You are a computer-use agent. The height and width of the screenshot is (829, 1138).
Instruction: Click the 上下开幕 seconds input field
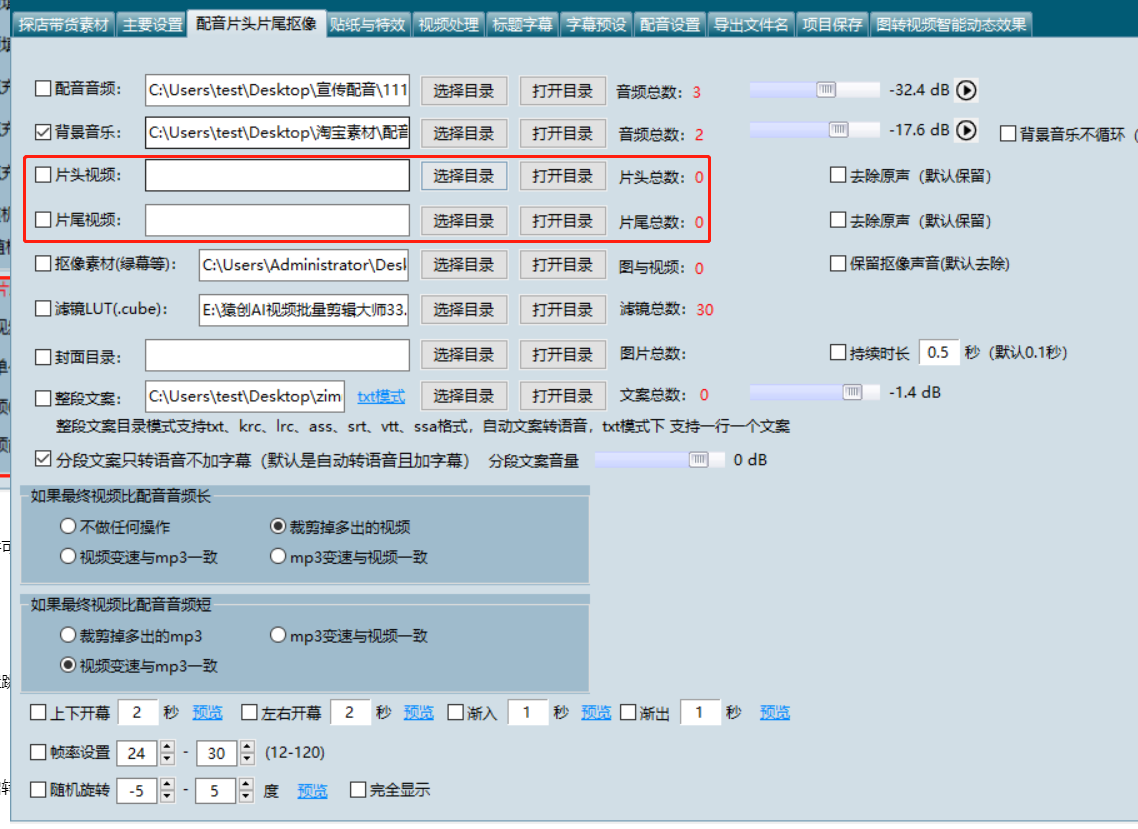(x=138, y=713)
